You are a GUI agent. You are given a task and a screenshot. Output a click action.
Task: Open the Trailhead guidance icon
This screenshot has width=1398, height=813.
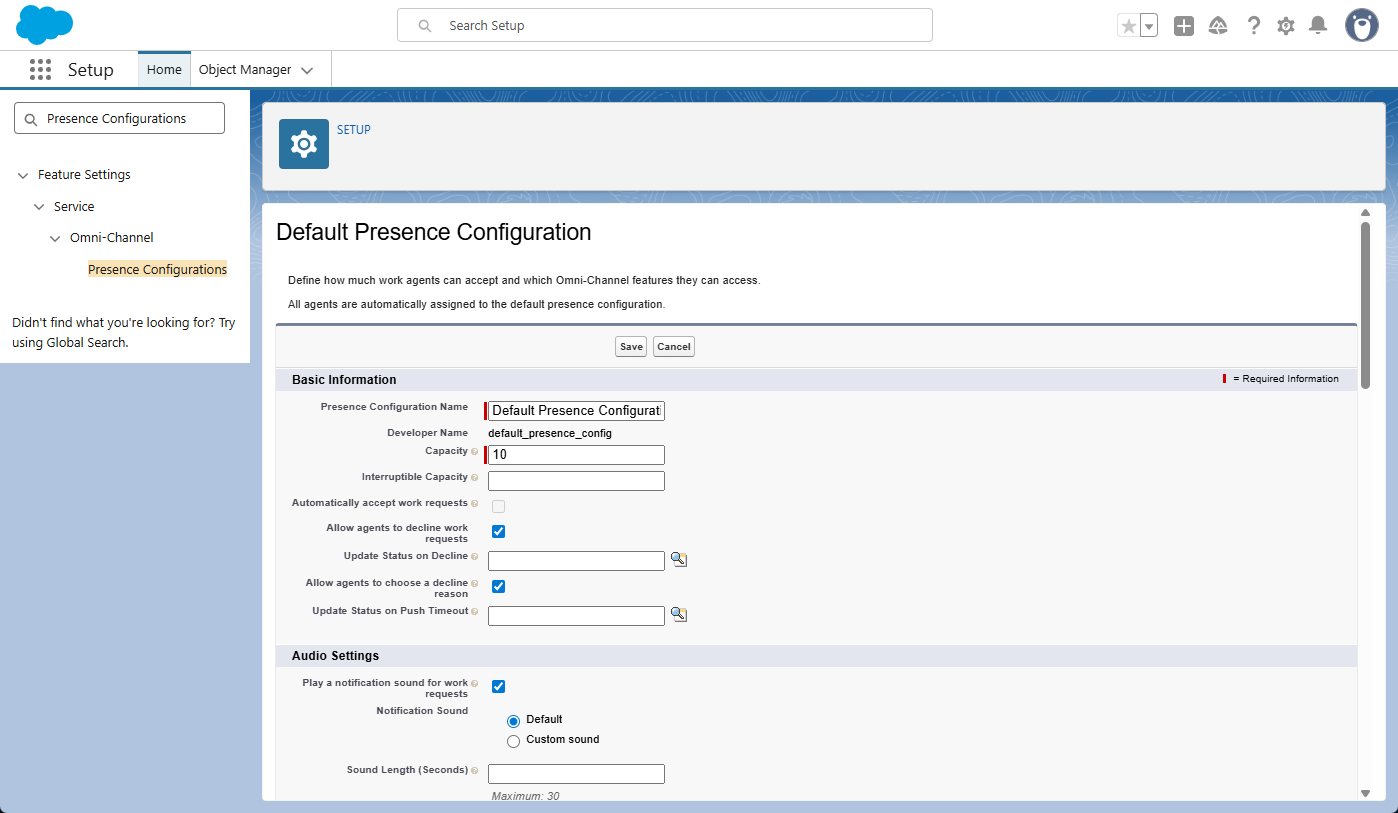pos(1218,26)
